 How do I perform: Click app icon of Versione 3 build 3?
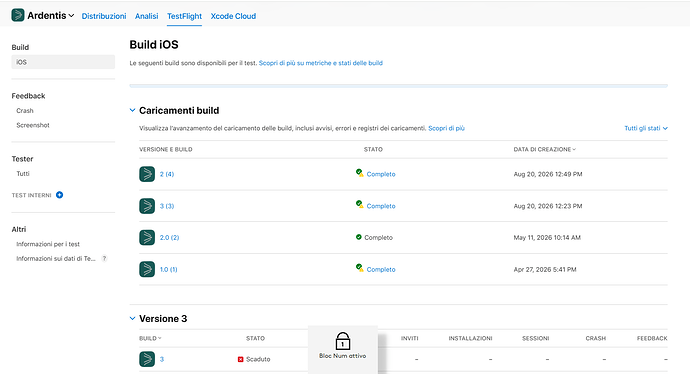pyautogui.click(x=147, y=359)
